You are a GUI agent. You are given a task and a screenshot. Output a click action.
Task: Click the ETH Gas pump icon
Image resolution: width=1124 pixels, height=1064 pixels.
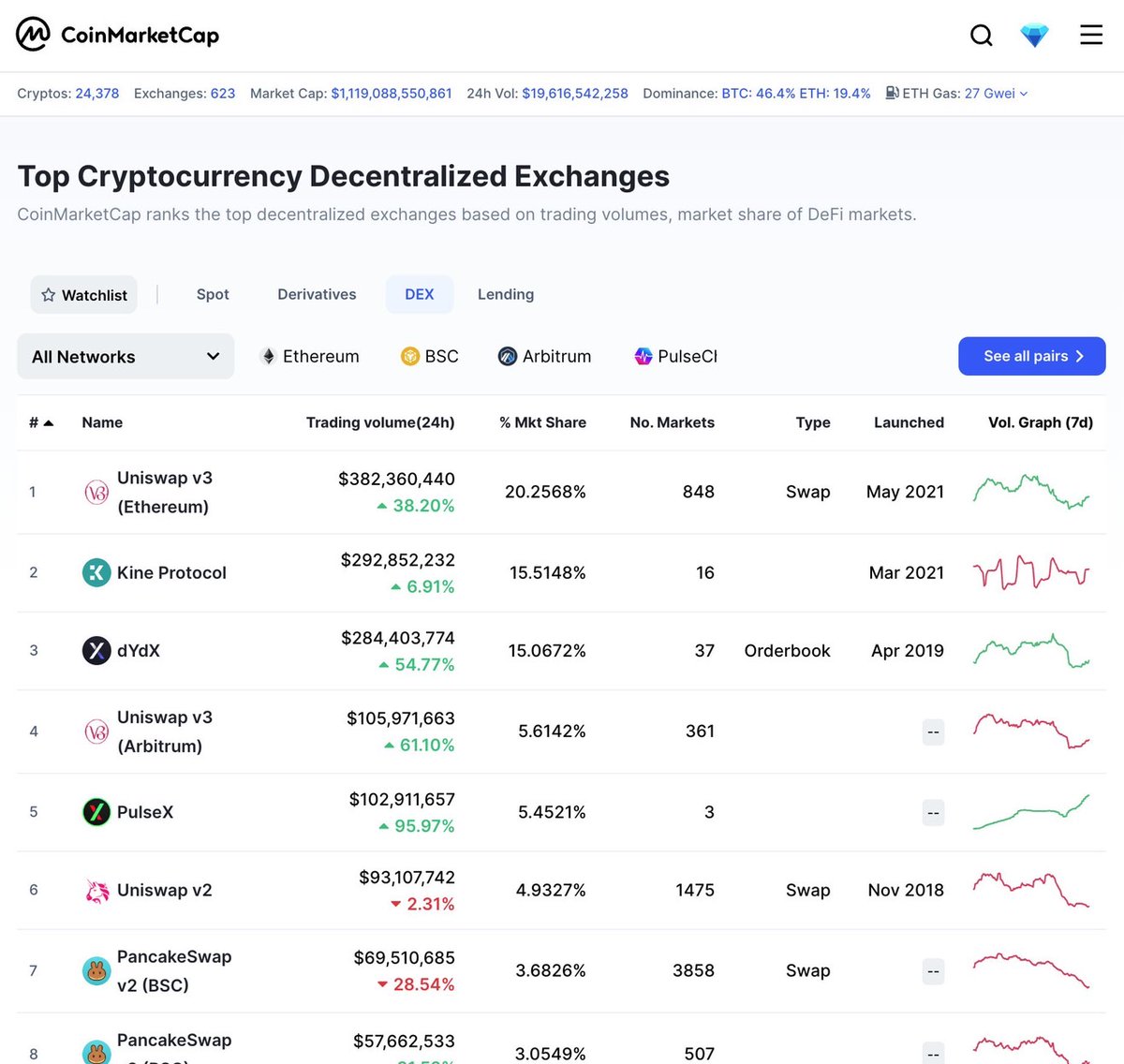893,93
